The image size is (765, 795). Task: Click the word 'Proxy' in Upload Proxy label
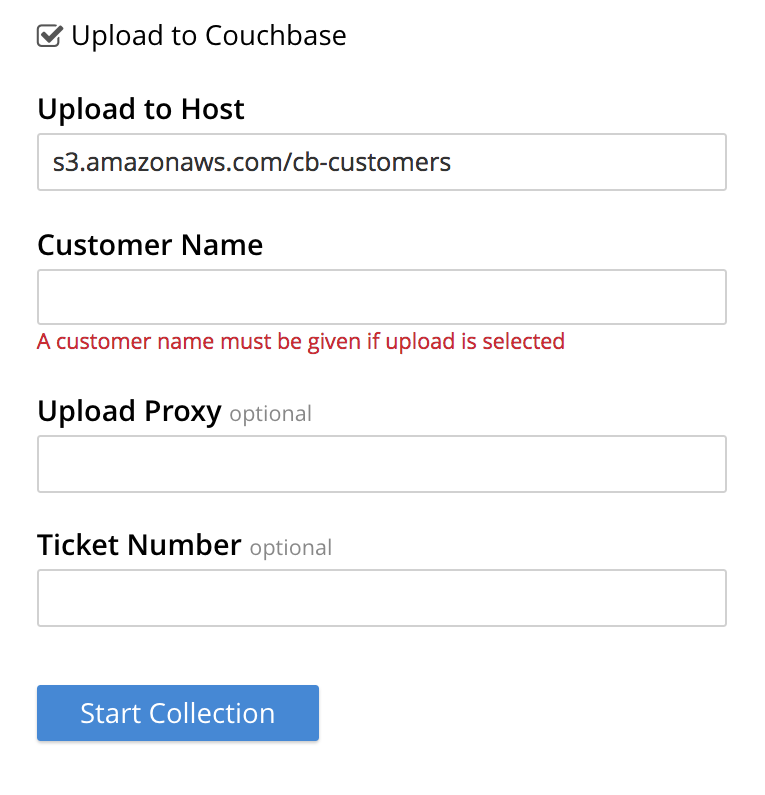[x=182, y=411]
